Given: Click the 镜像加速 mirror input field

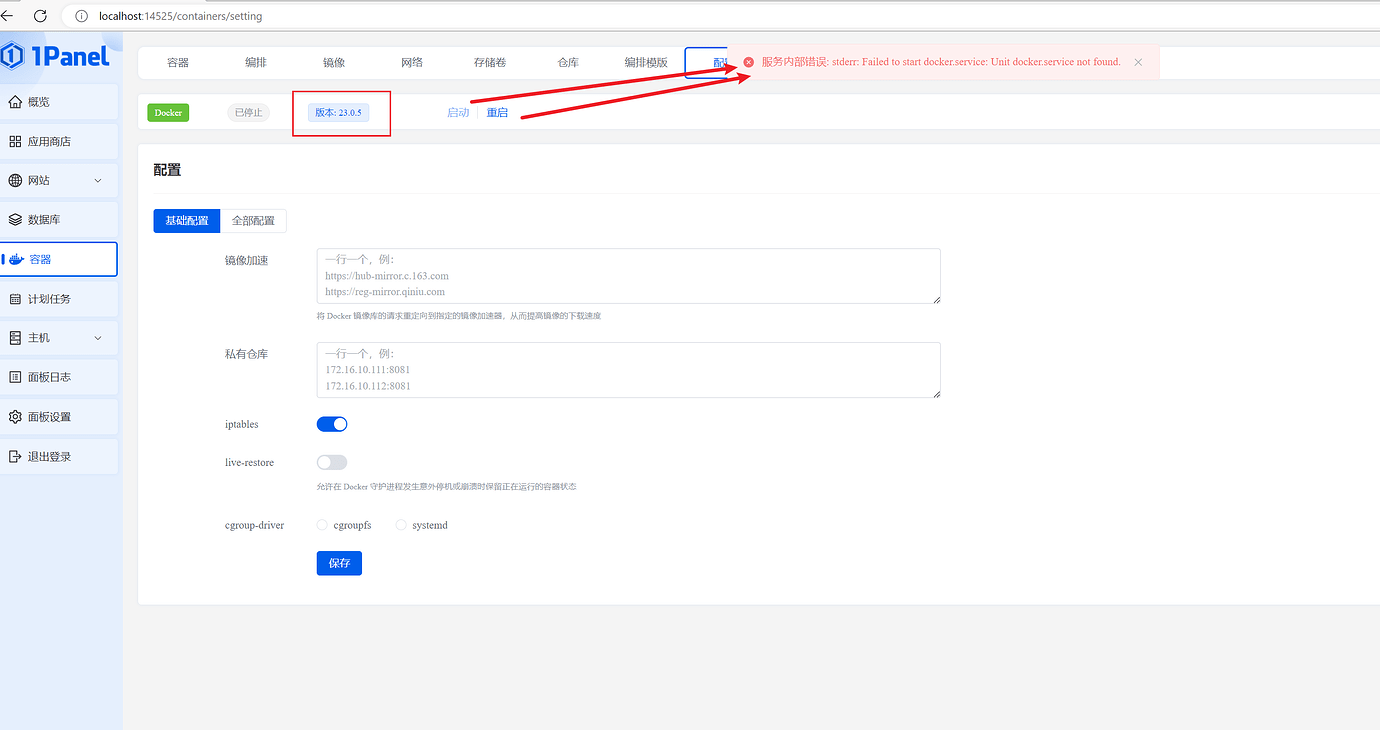Looking at the screenshot, I should [x=628, y=276].
